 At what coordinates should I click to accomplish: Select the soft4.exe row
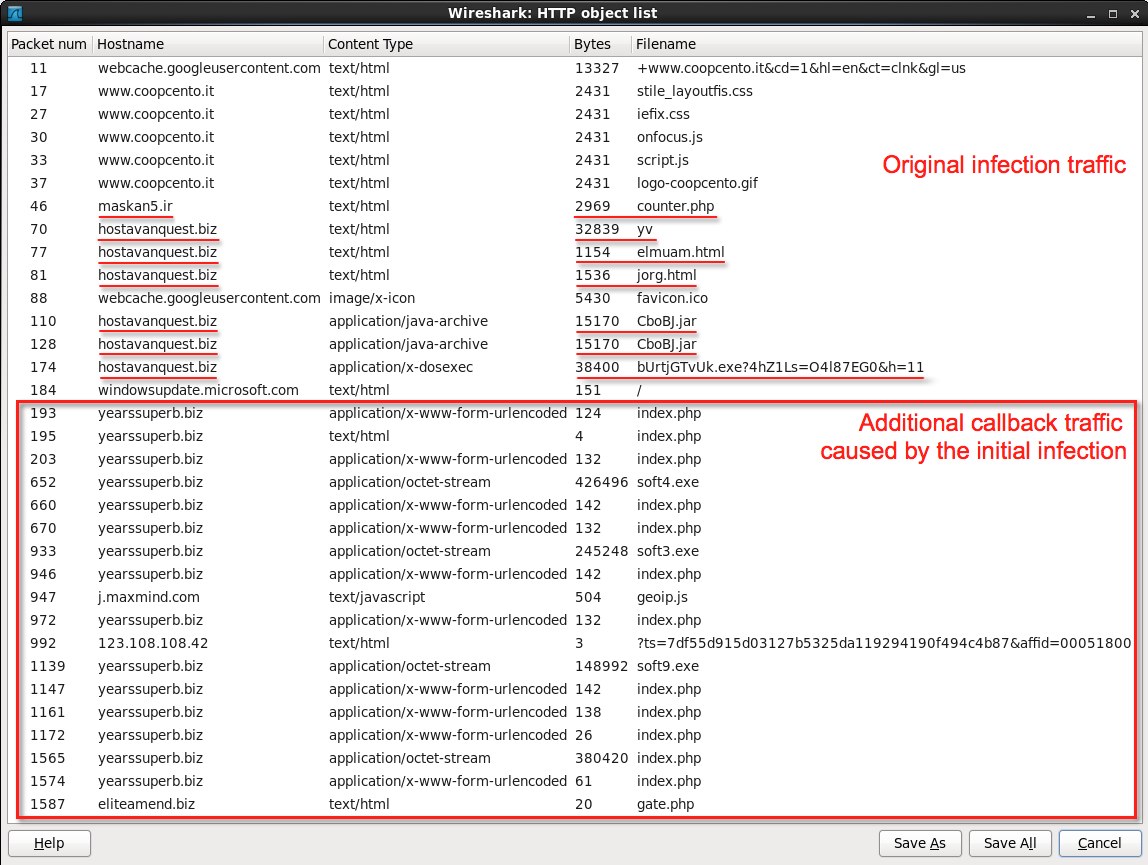574,482
